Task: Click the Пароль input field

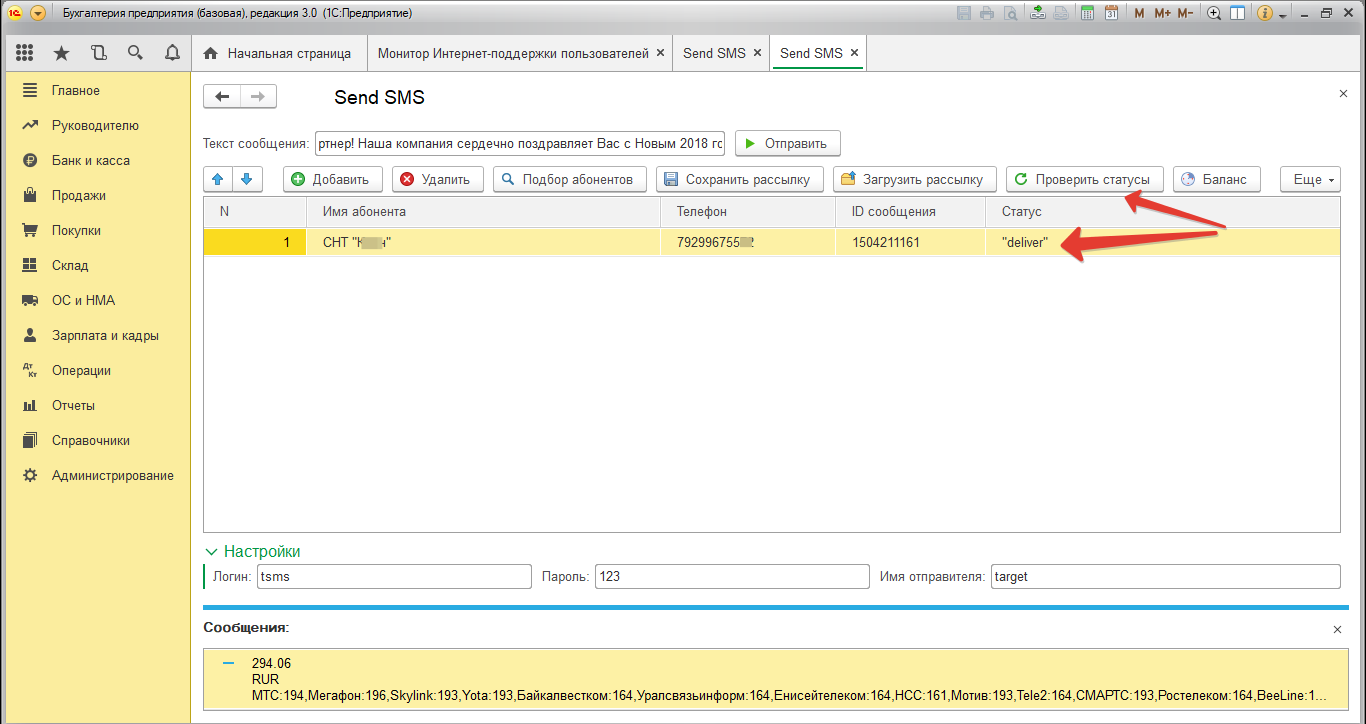Action: 732,577
